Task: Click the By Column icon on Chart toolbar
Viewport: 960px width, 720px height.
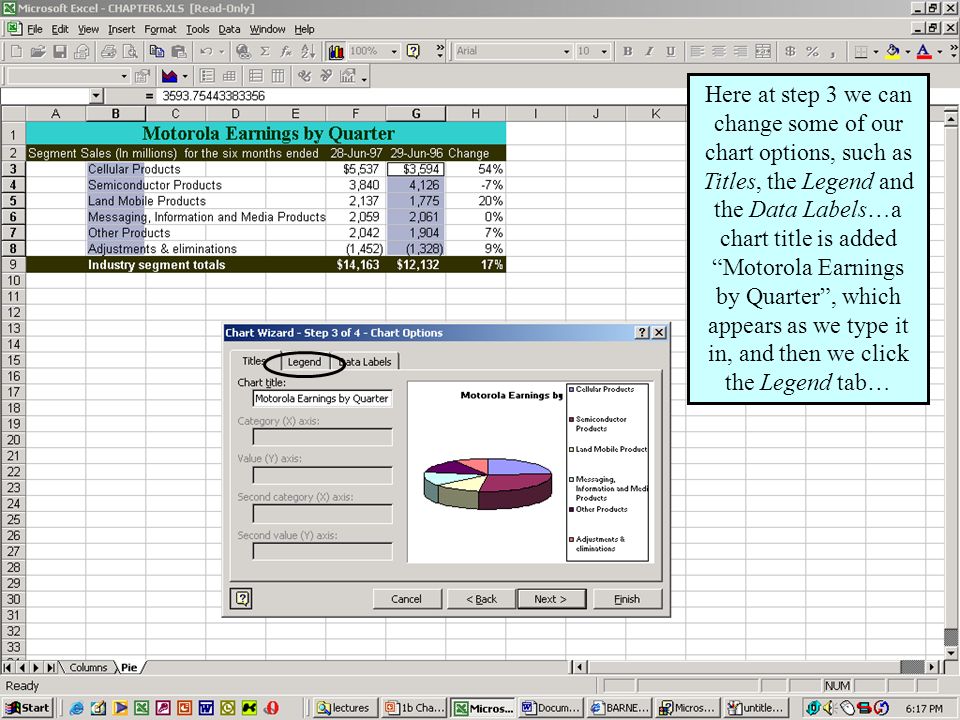Action: [x=278, y=76]
